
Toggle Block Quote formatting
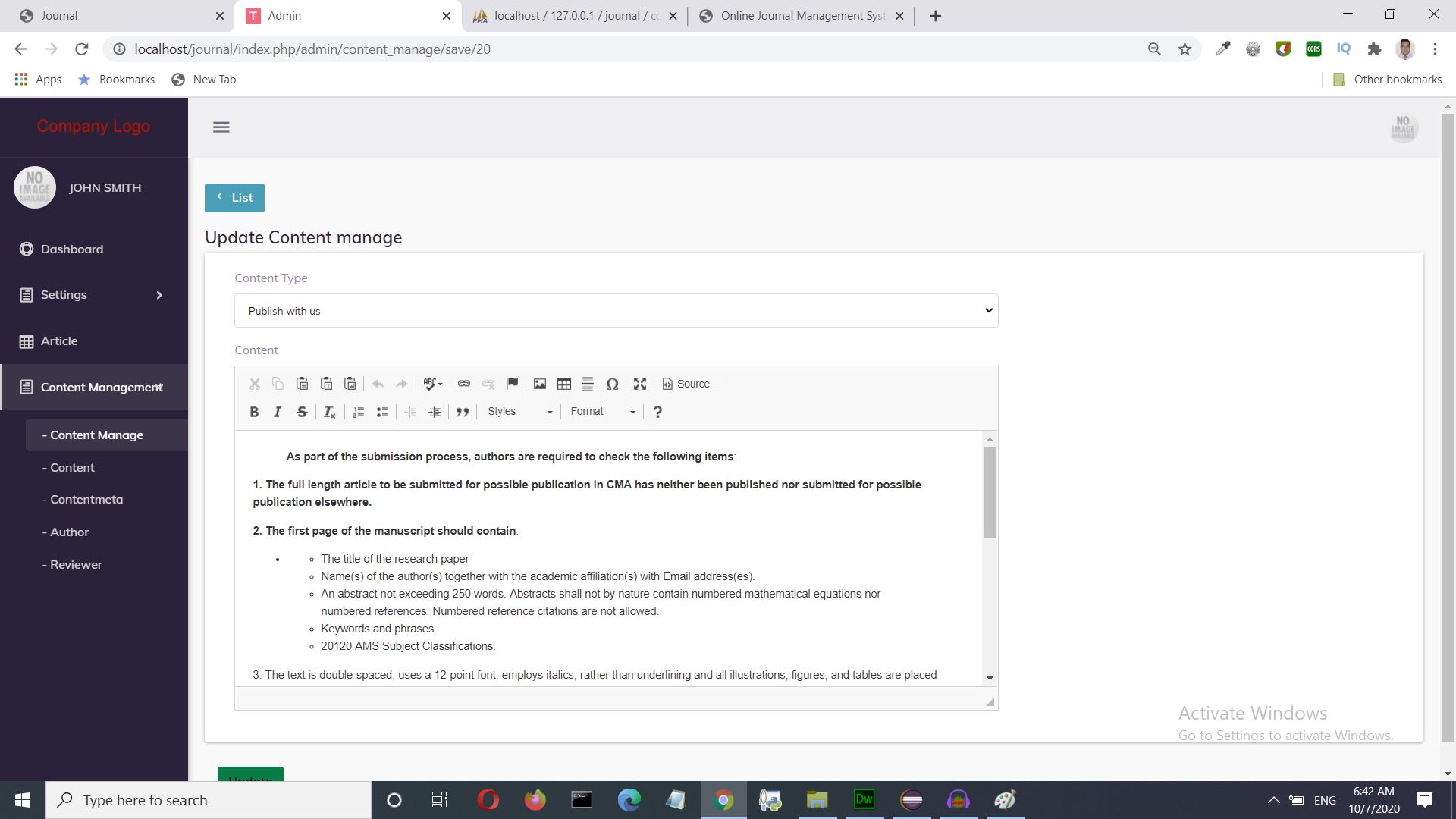(463, 412)
